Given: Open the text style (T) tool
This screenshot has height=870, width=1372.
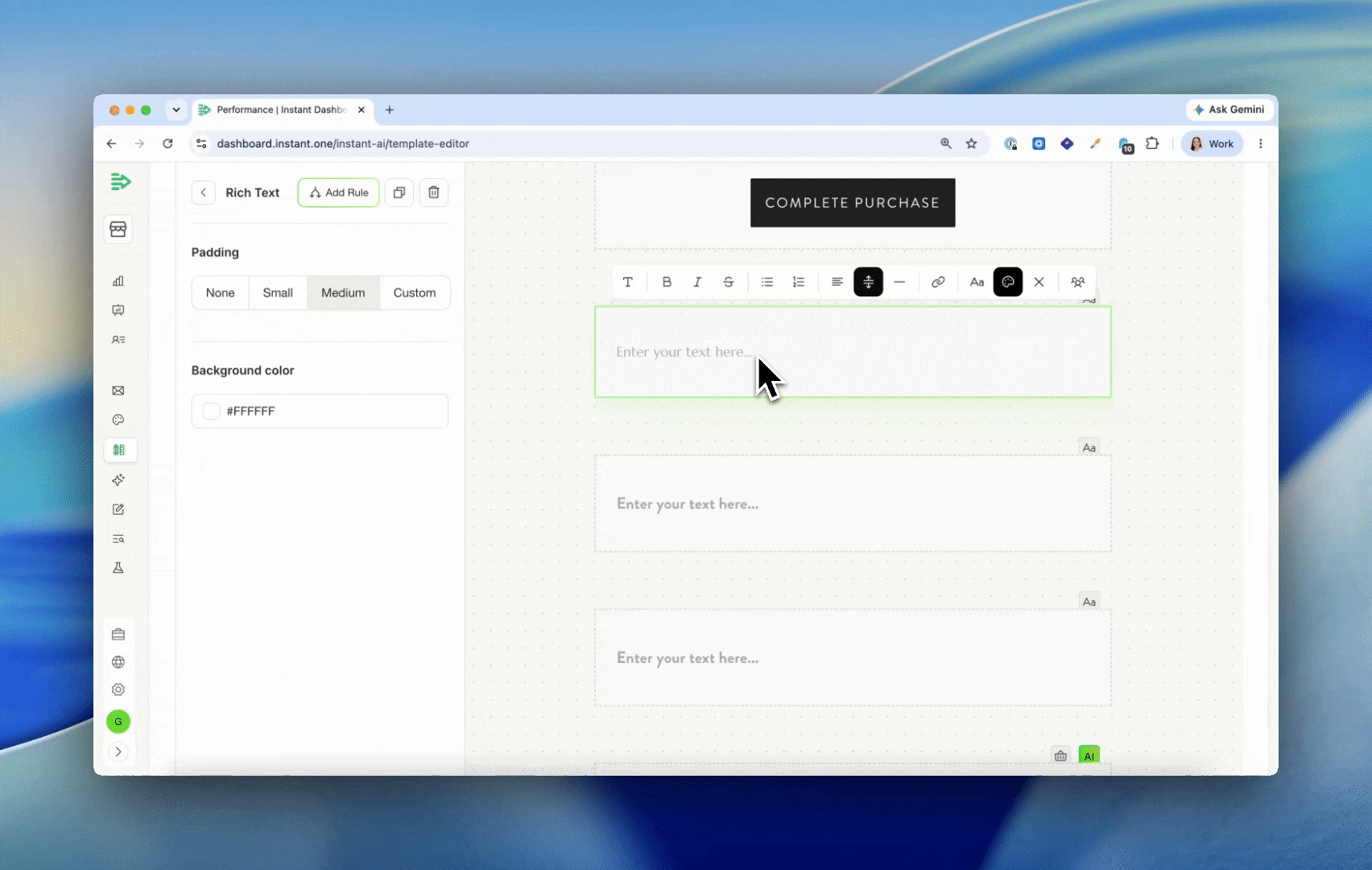Looking at the screenshot, I should coord(628,282).
